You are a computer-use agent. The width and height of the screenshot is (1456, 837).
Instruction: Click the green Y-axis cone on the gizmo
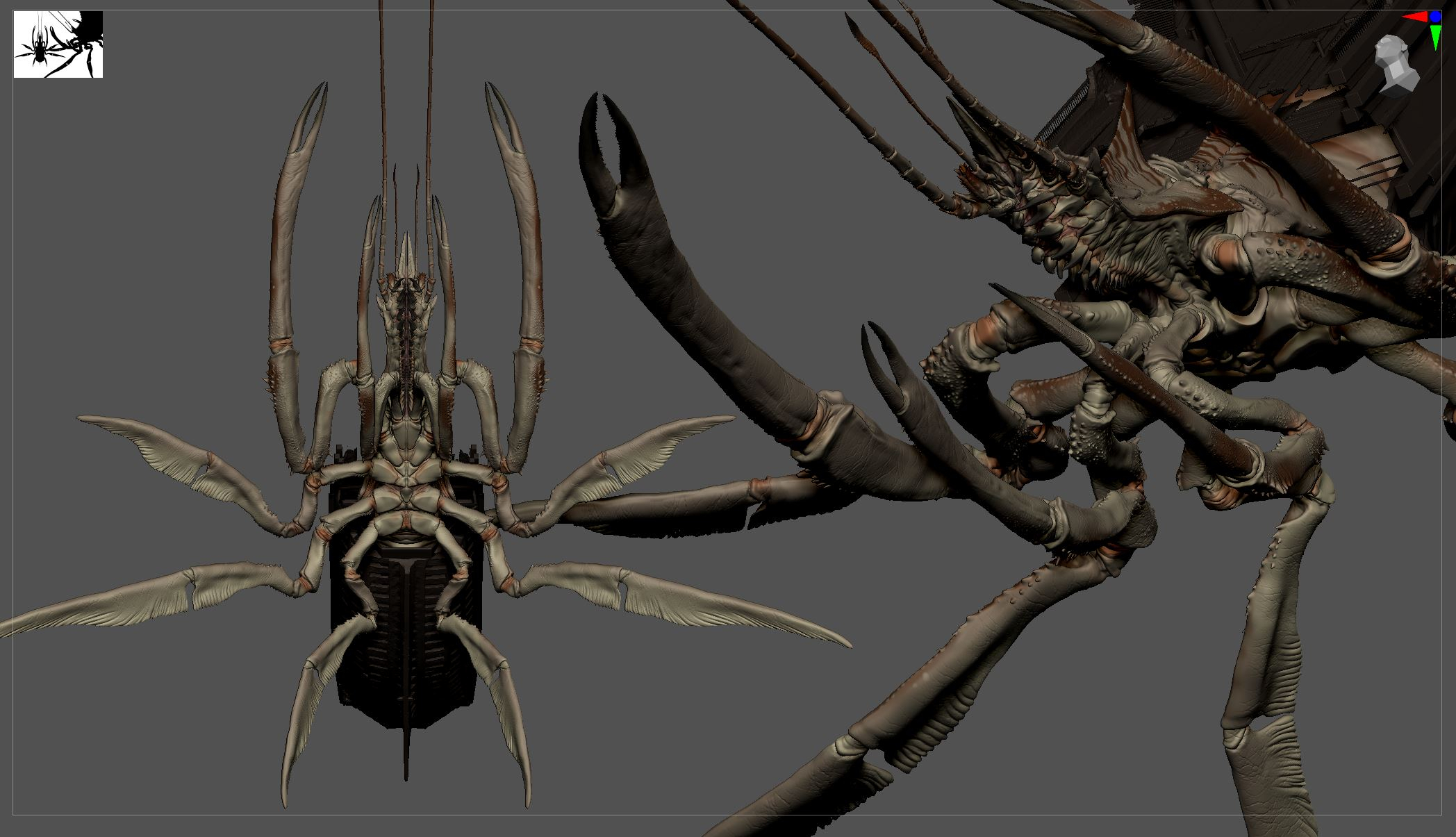point(1435,36)
